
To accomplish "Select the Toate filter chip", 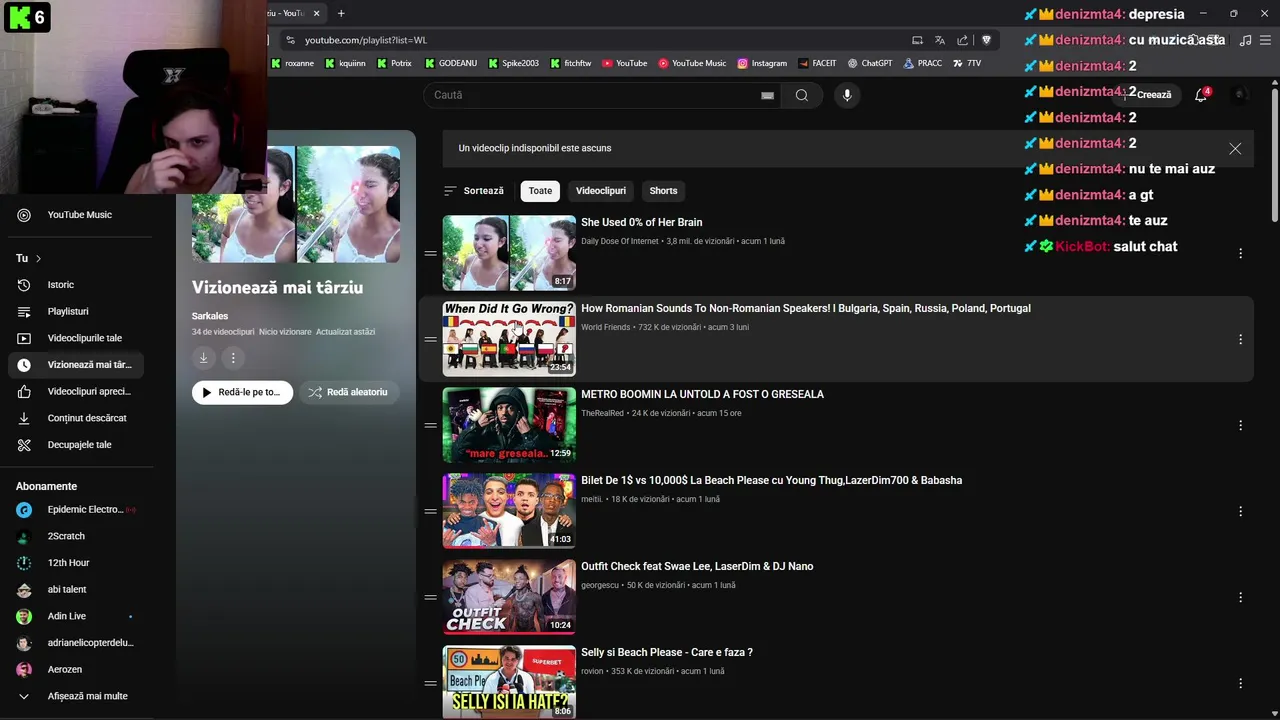I will pyautogui.click(x=540, y=191).
